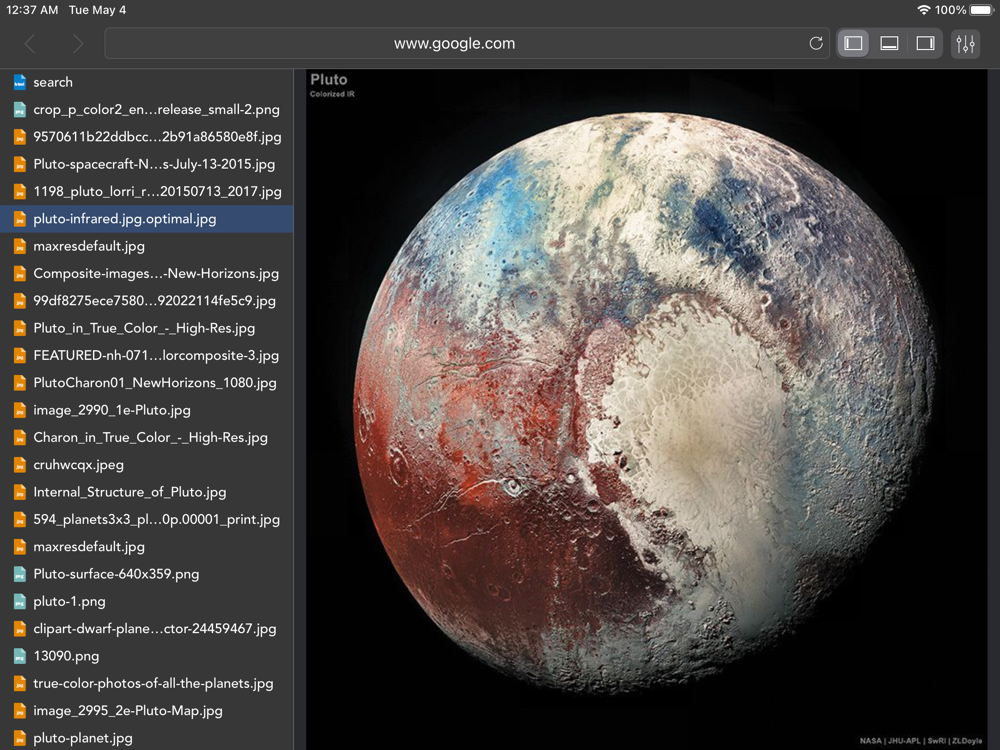The width and height of the screenshot is (1000, 750).
Task: Click the PNG icon beside pluto-1.png
Action: pyautogui.click(x=19, y=602)
